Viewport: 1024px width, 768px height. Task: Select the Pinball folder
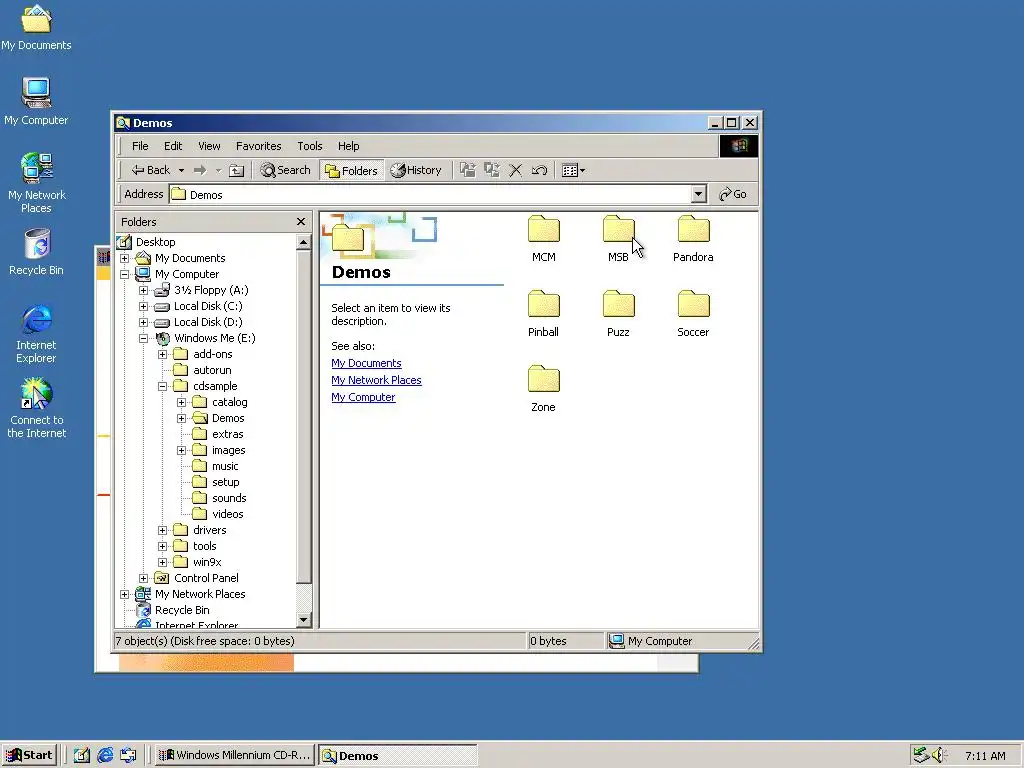543,313
